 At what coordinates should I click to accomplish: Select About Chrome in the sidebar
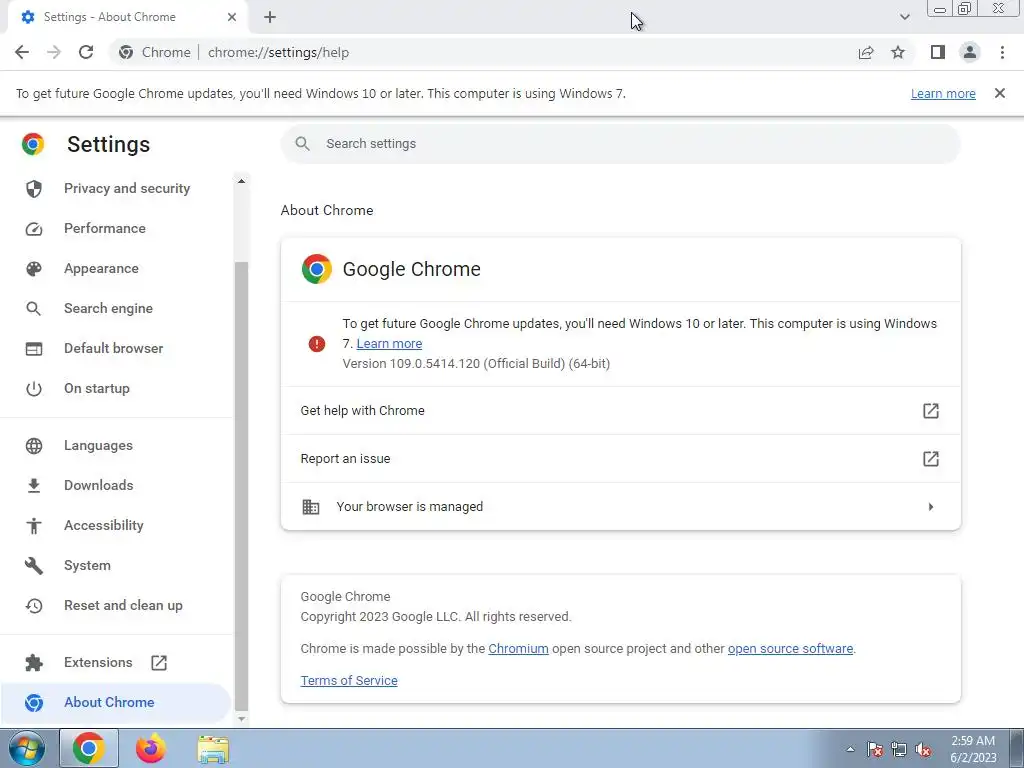pos(116,702)
